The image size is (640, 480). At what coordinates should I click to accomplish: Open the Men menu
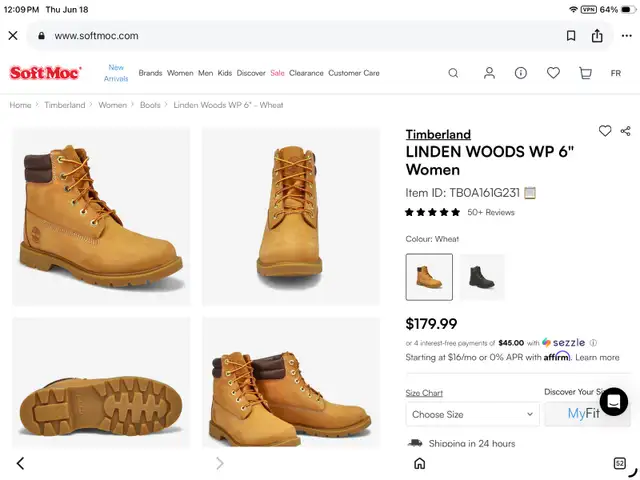click(x=205, y=73)
